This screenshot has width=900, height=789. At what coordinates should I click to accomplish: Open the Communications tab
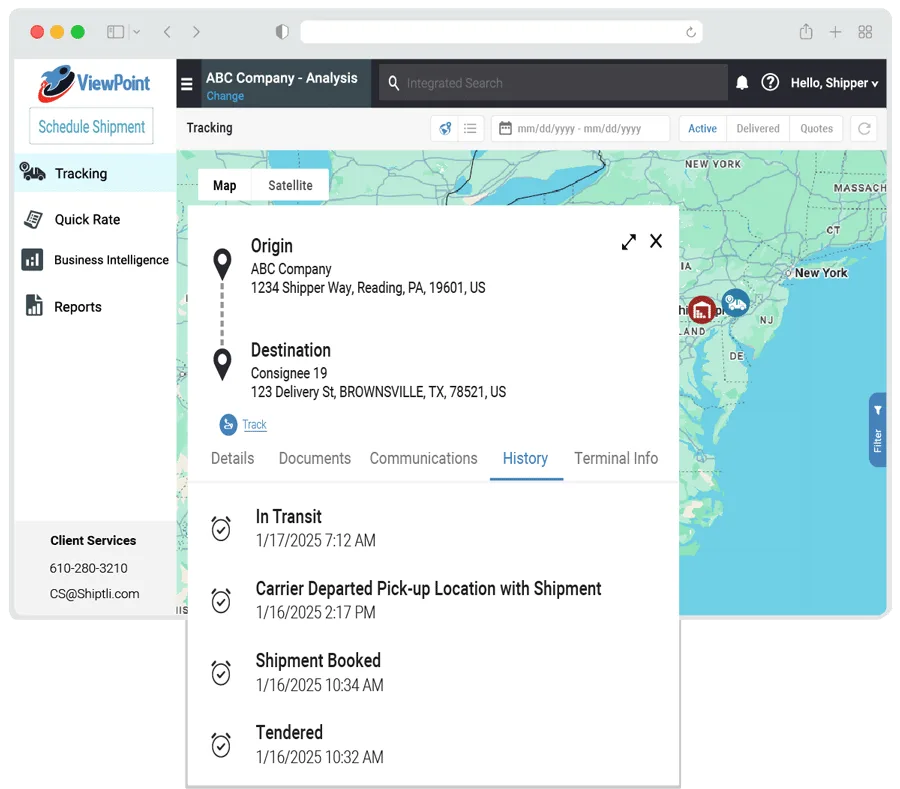(424, 458)
